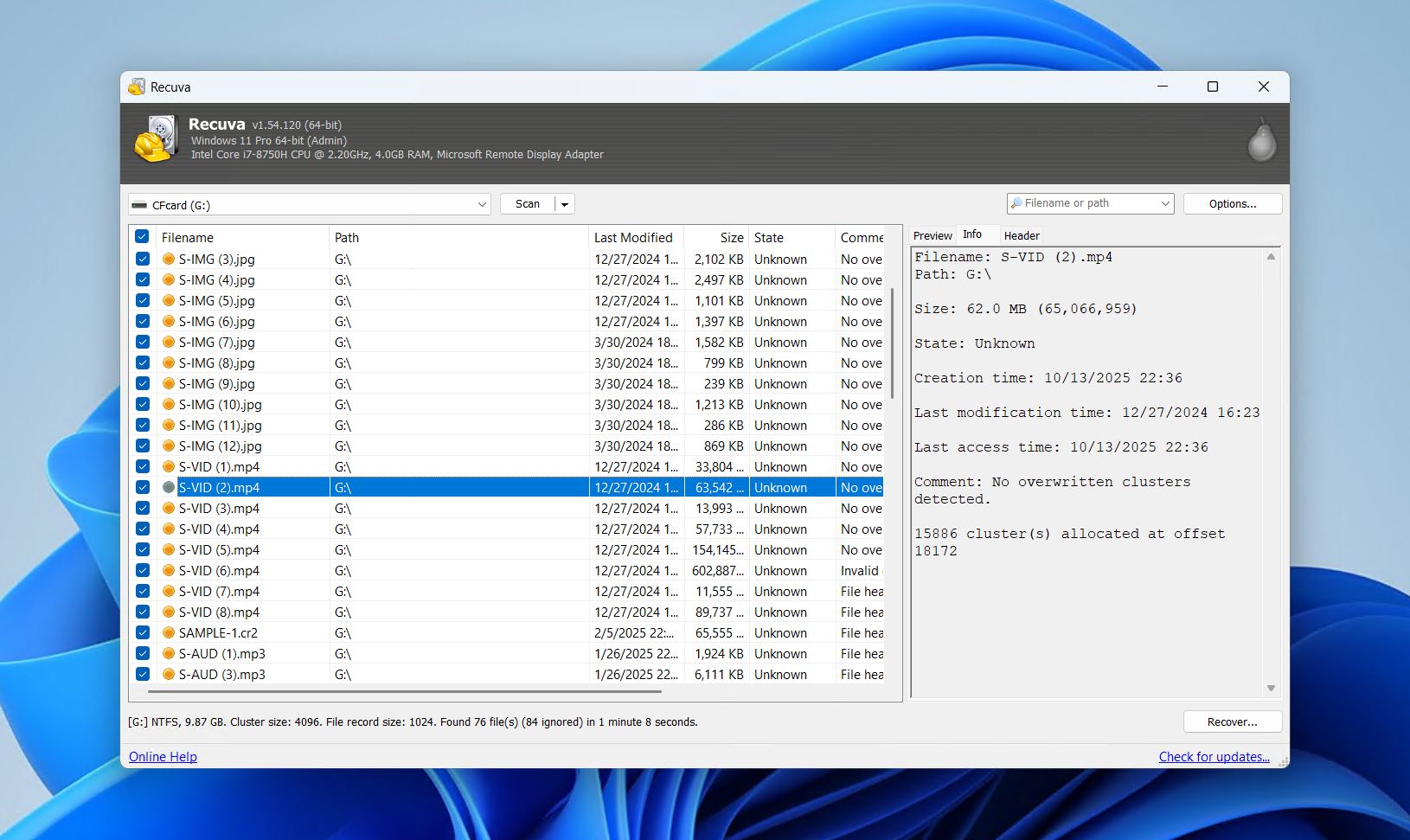1410x840 pixels.
Task: Click the green status dot beside S-VID (2).mp4
Action: [169, 487]
